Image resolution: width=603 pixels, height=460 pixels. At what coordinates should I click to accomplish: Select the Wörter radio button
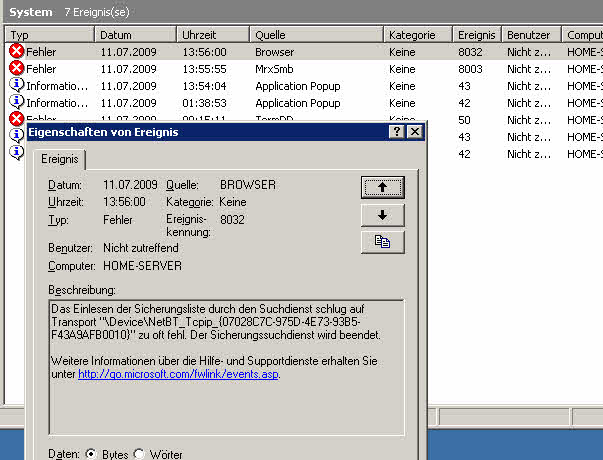coord(139,454)
